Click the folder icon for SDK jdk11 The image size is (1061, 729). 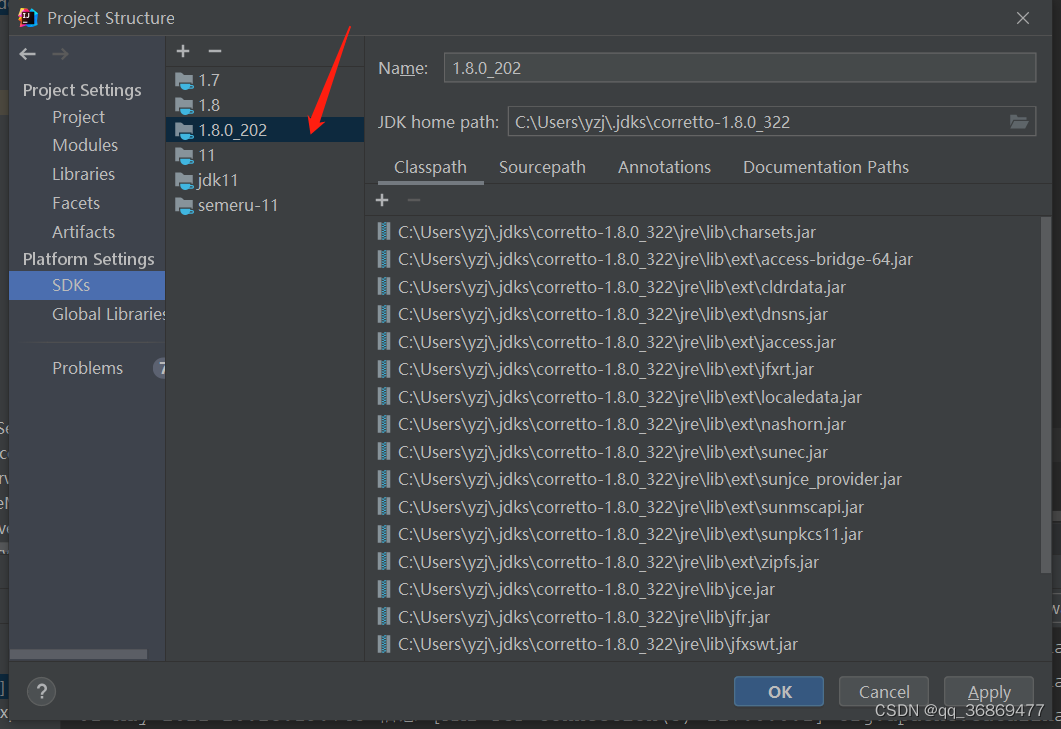[184, 181]
